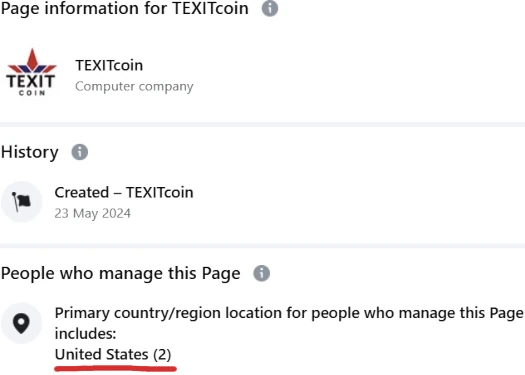Click info icon beside People who manage this Page
The image size is (525, 375).
(x=261, y=273)
